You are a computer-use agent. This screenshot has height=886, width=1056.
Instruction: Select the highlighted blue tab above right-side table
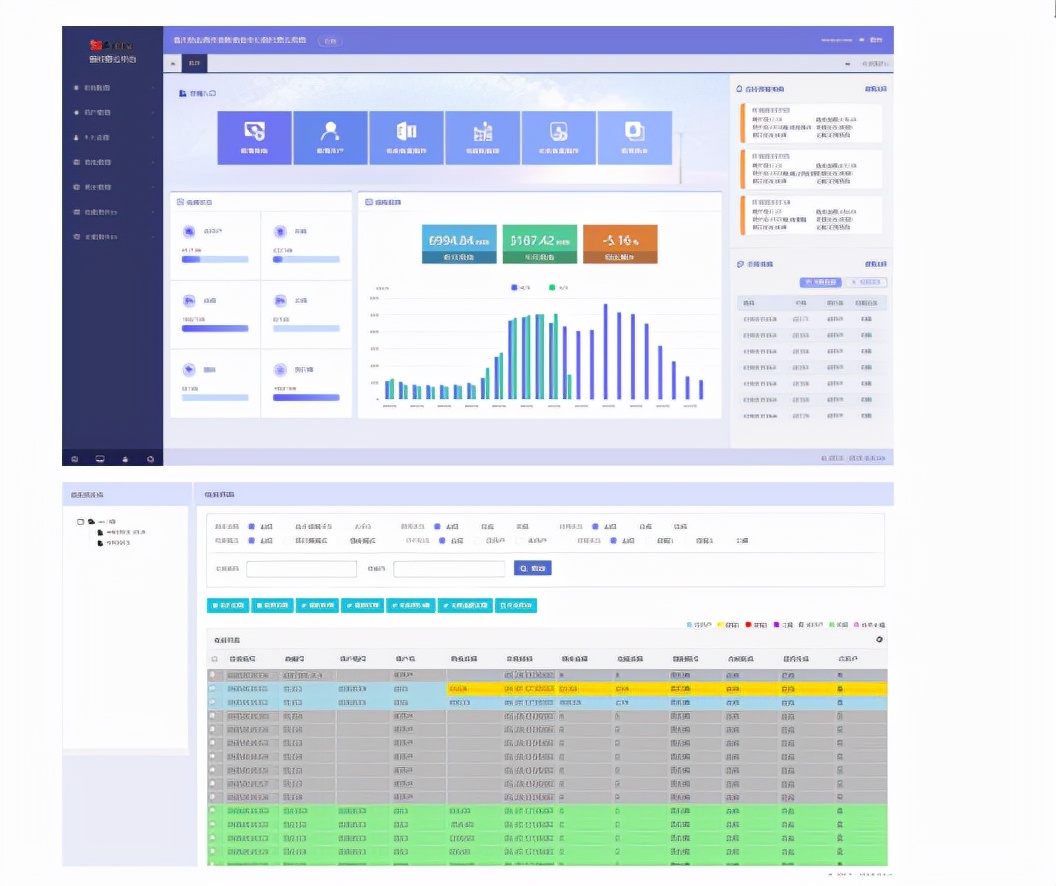(x=820, y=282)
